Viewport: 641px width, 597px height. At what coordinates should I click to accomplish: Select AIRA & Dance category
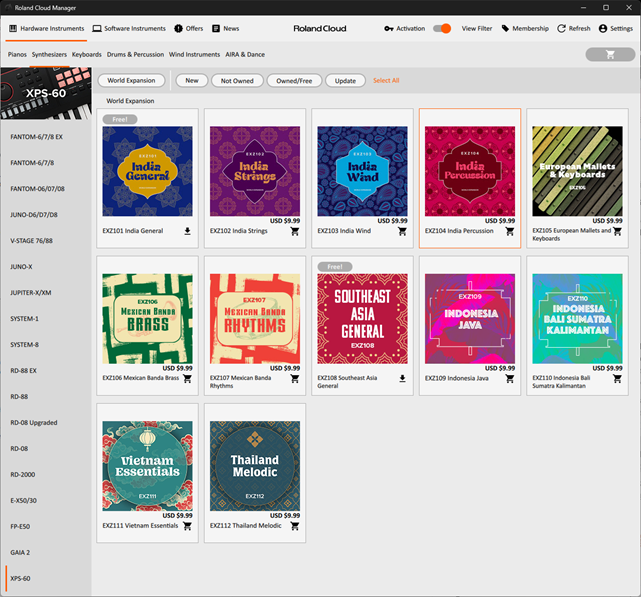(x=245, y=54)
